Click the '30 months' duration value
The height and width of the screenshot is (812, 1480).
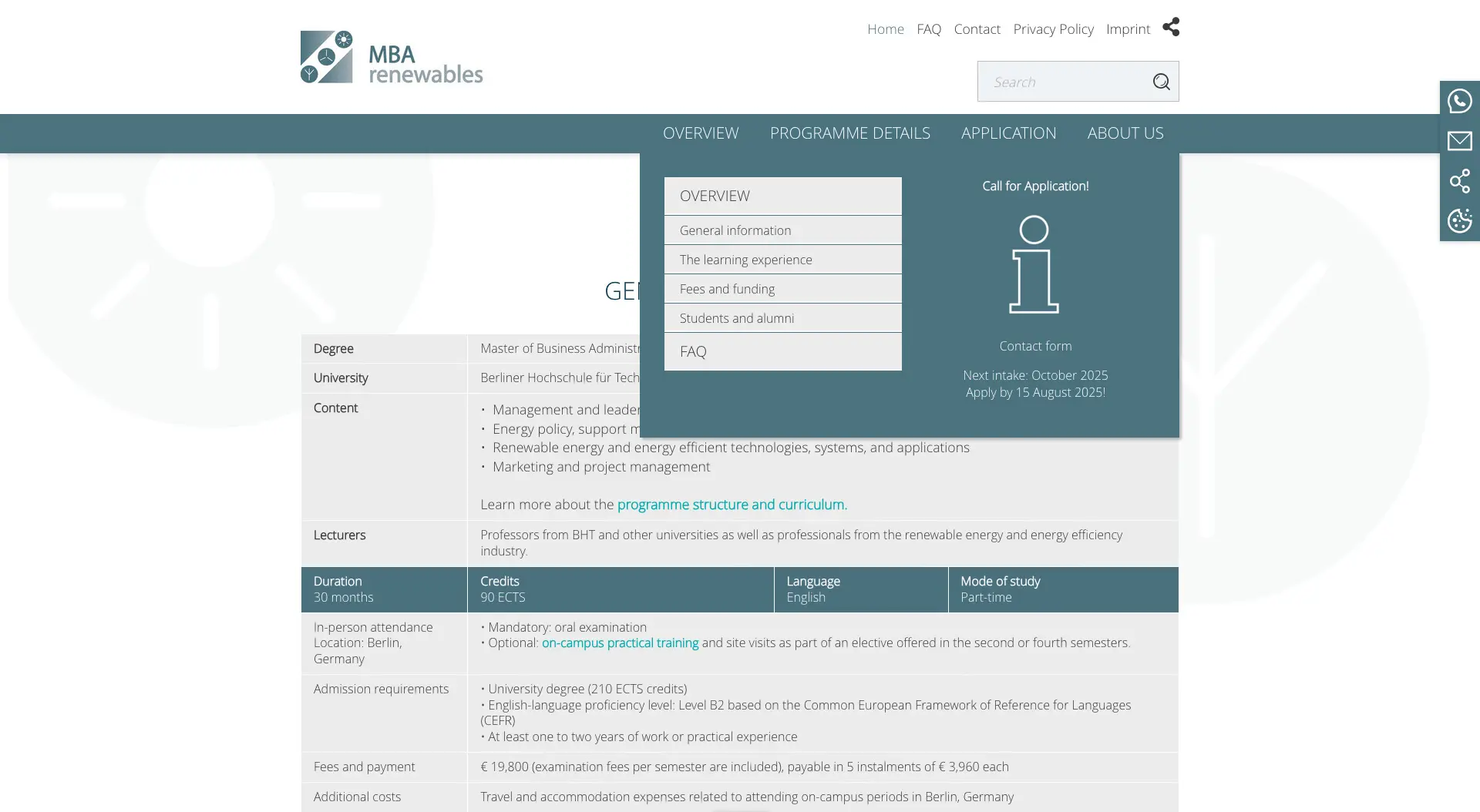[x=343, y=597]
